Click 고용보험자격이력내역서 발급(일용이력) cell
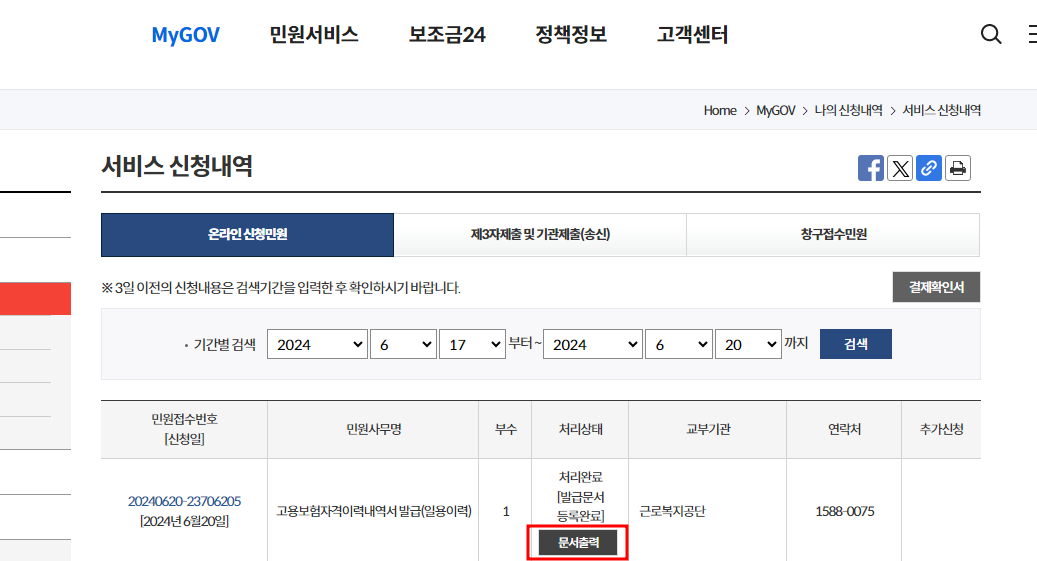 (374, 511)
